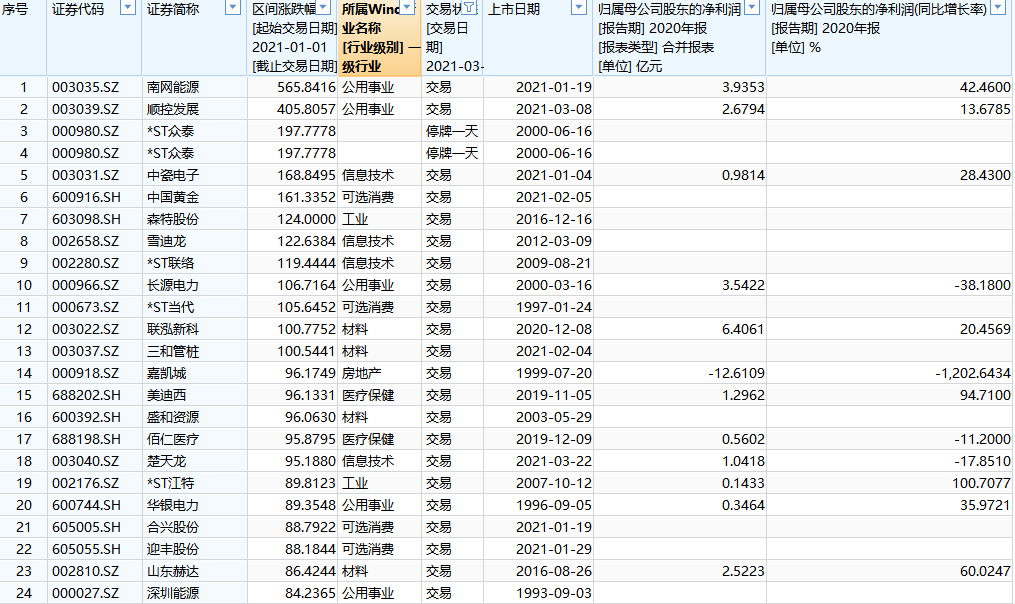Open the 上市日期 column filter dropdown

click(579, 8)
